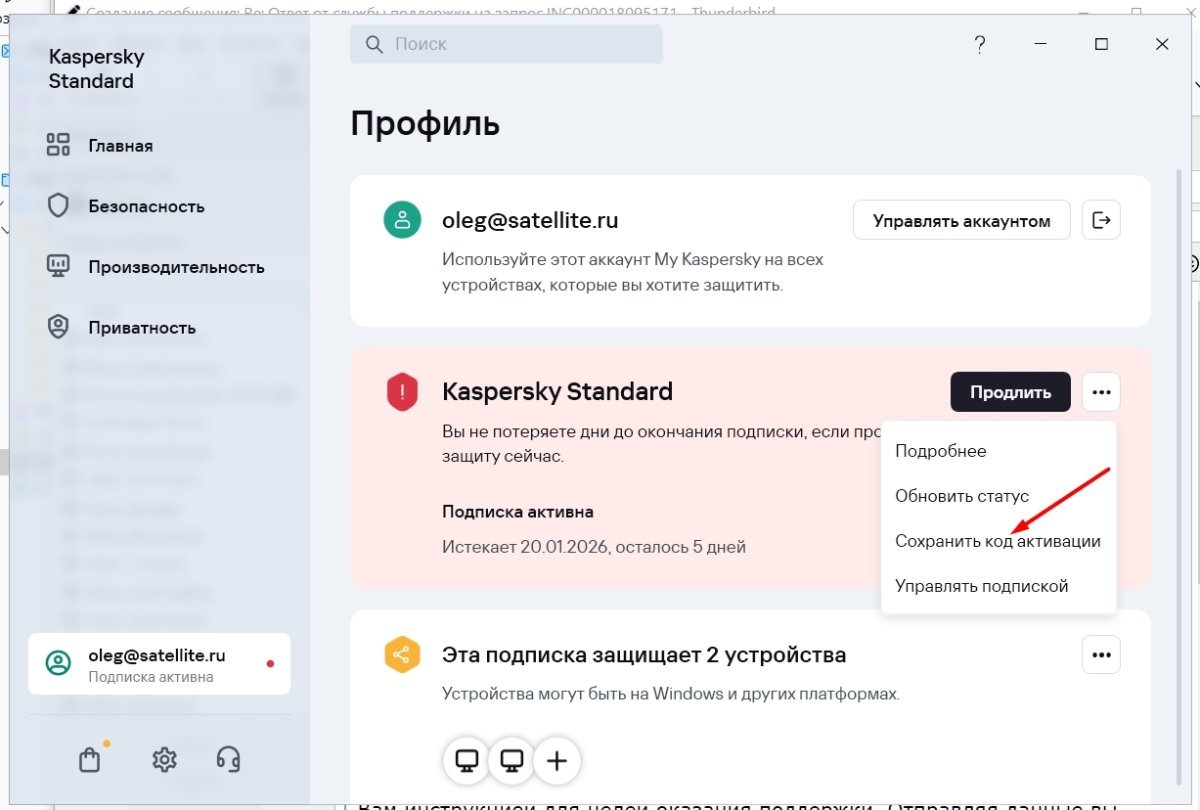Open the oleg@satellite.ru sidebar profile card
Image resolution: width=1200 pixels, height=810 pixels.
(159, 664)
